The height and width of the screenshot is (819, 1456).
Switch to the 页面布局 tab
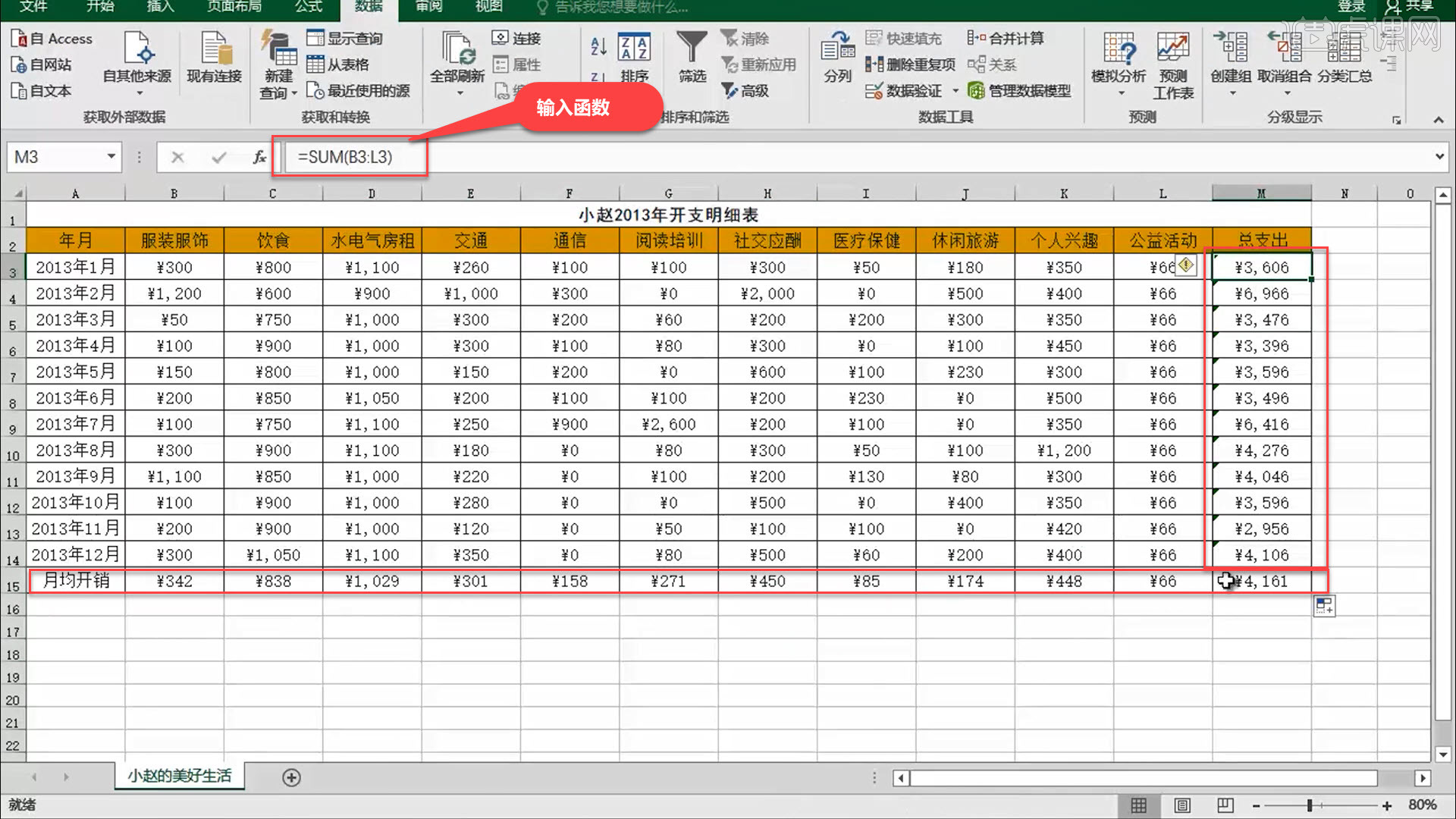[234, 6]
